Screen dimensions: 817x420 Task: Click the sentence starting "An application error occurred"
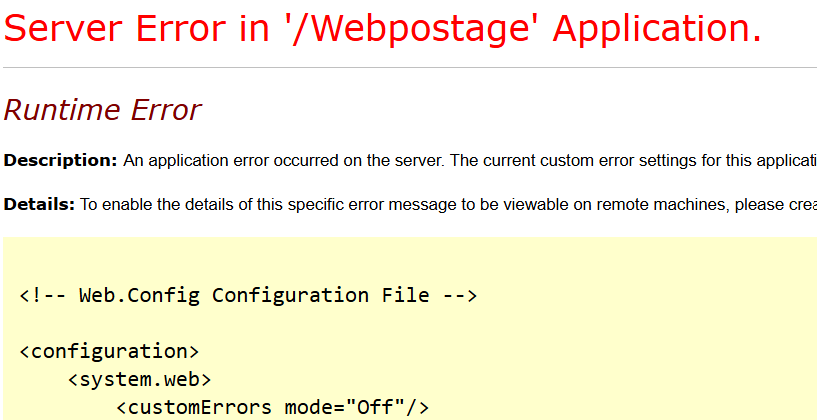pos(470,161)
